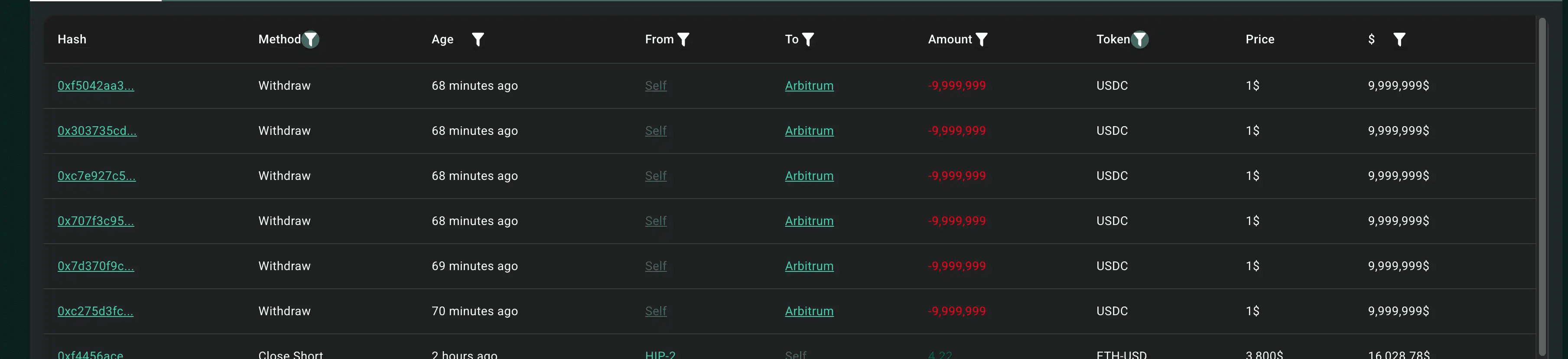1568x359 pixels.
Task: Click the table's vertical scrollbar
Action: pos(1542,183)
